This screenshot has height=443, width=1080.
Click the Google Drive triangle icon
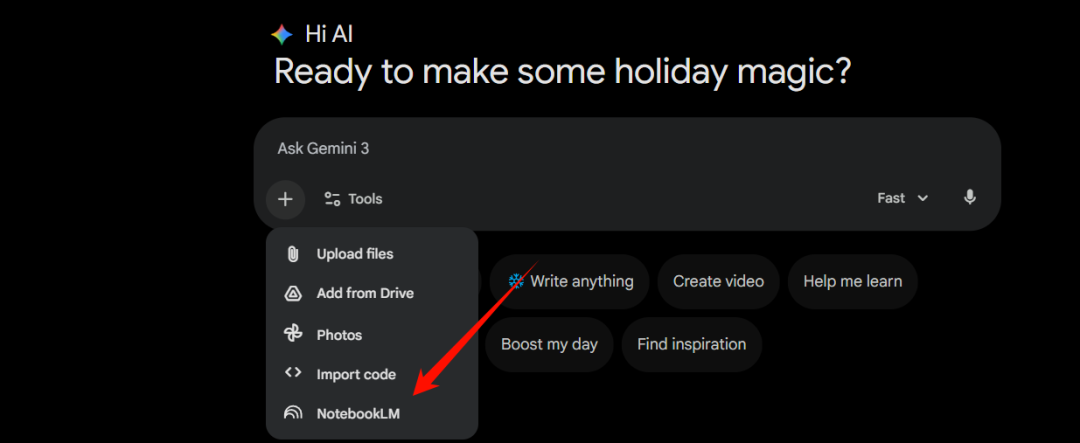coord(293,294)
